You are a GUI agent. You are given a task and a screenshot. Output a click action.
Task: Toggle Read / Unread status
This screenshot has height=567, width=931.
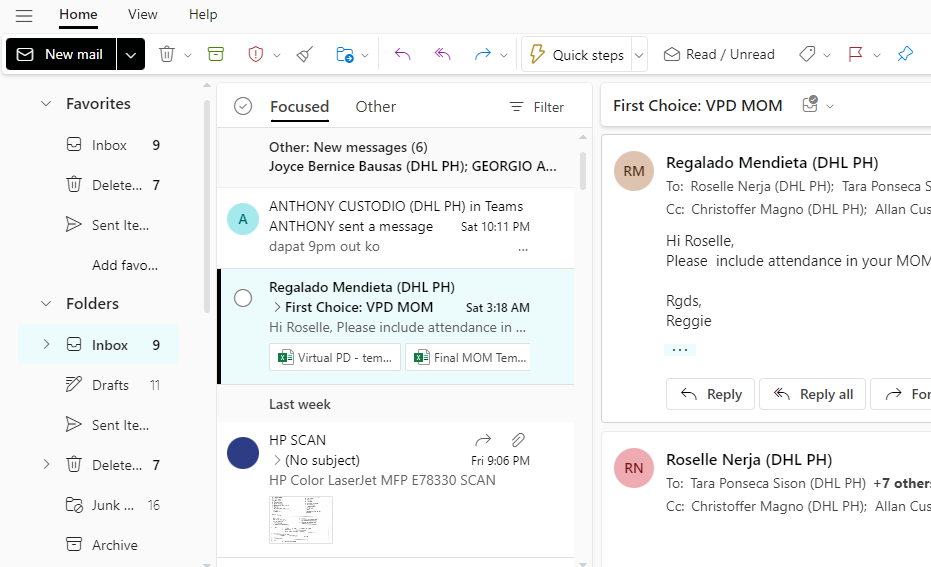pos(718,55)
